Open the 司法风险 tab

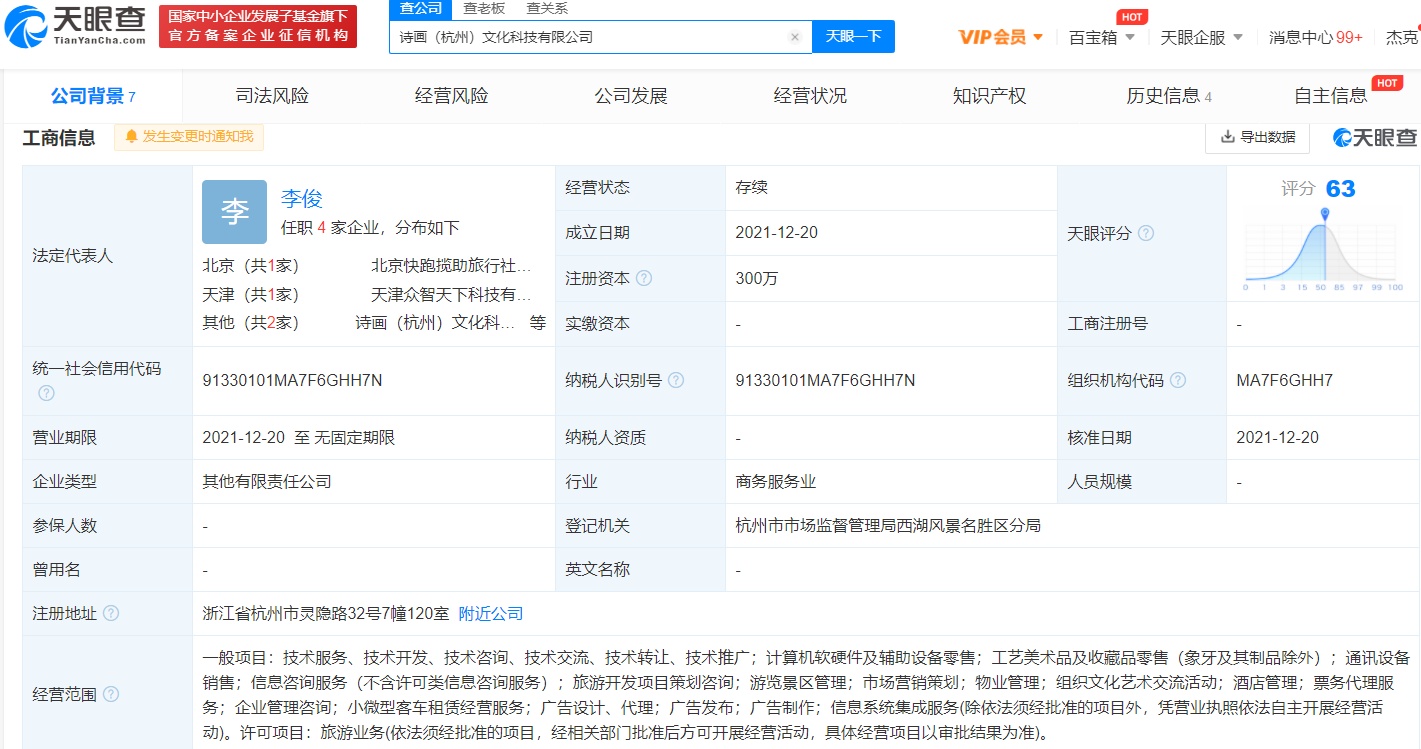[x=272, y=96]
